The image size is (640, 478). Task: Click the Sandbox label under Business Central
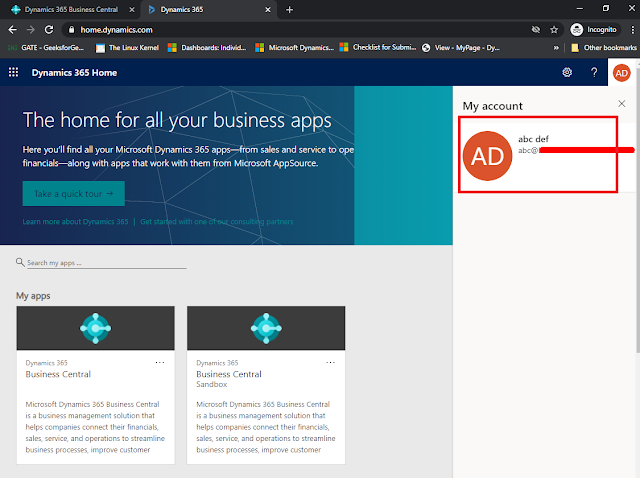click(x=211, y=385)
